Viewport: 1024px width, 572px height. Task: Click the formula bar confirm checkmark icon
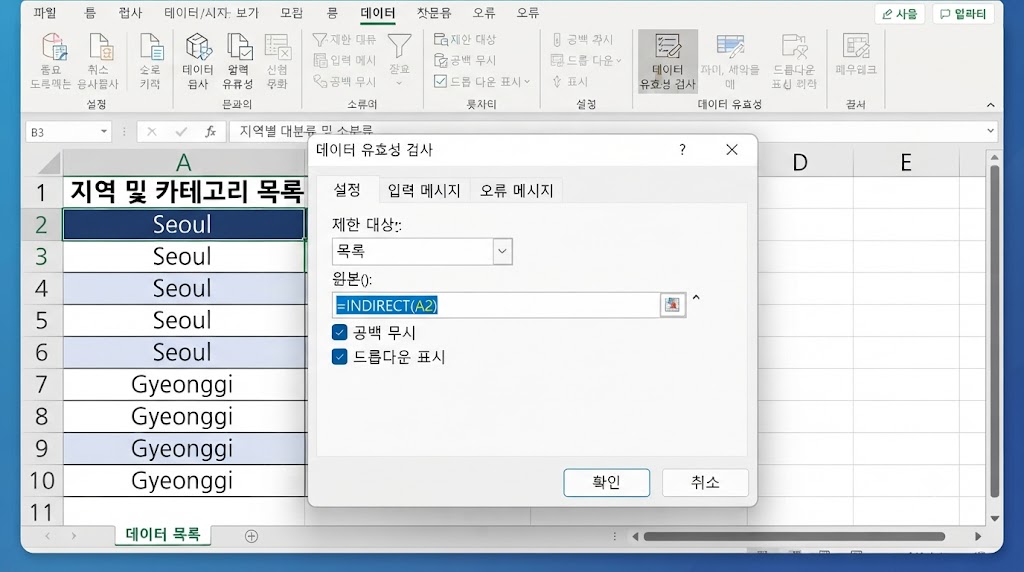181,132
